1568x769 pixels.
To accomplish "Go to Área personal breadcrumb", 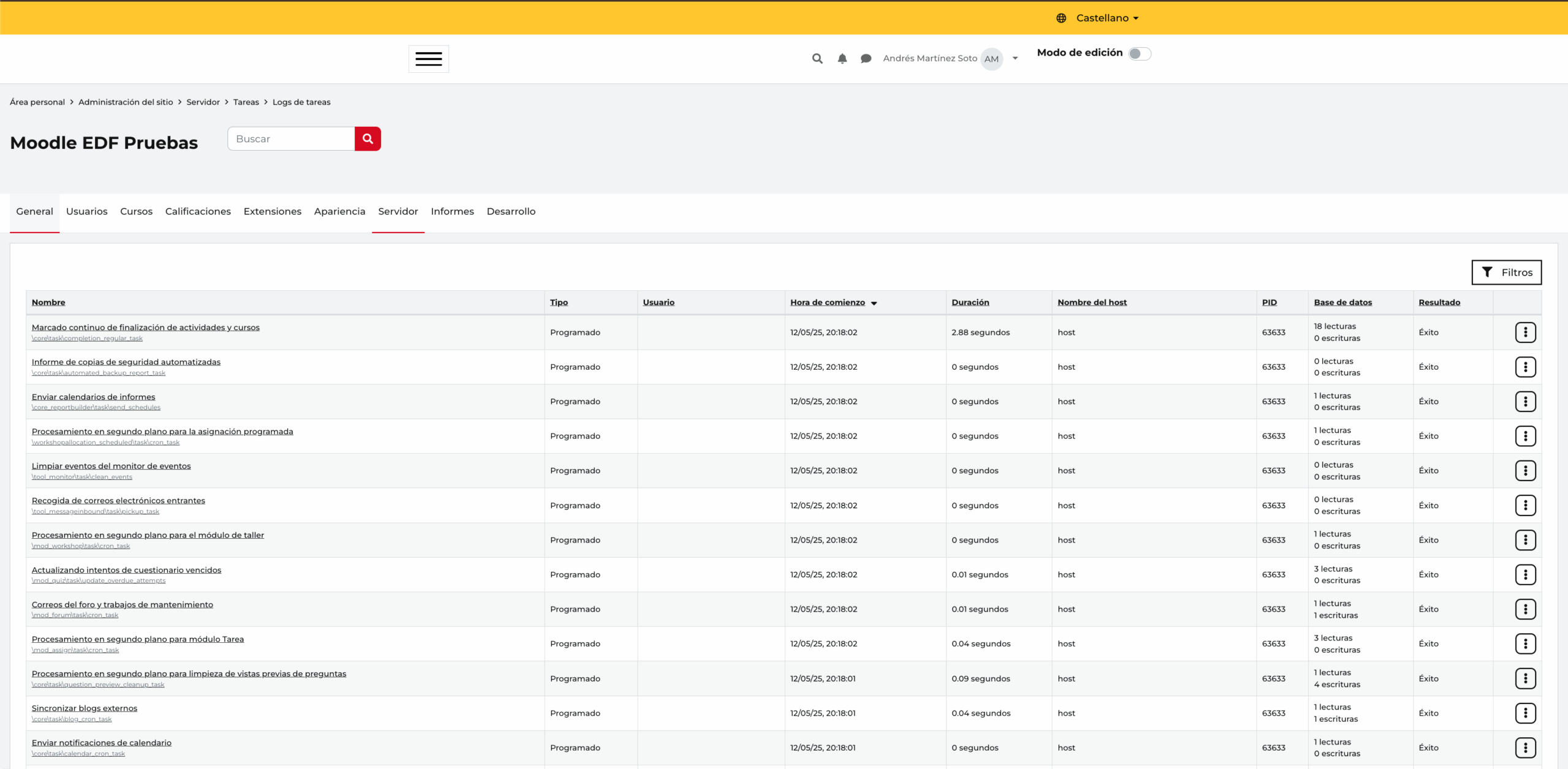I will (37, 102).
